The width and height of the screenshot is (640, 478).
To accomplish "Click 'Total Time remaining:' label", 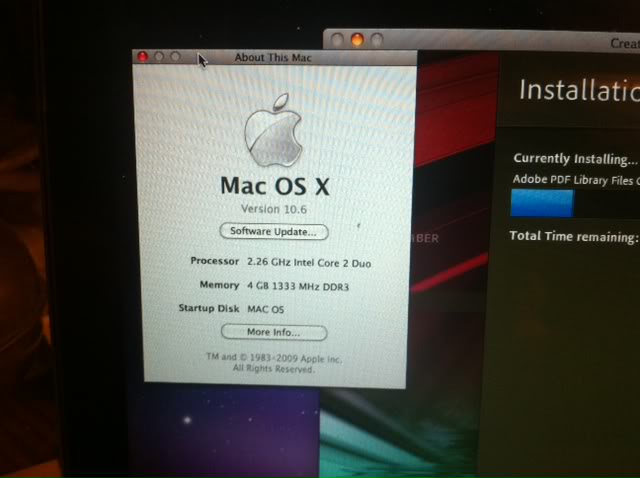I will (573, 236).
